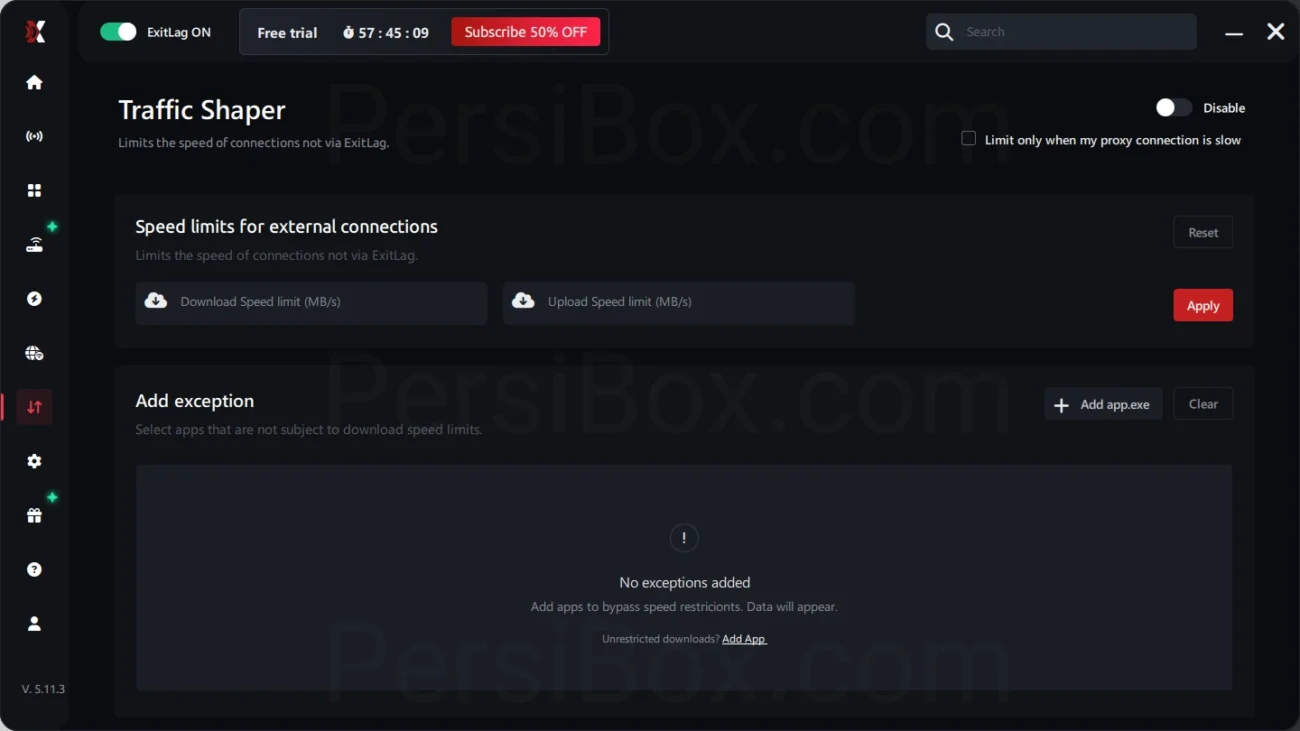1300x731 pixels.
Task: Click the Subscribe 50% OFF button
Action: tap(526, 32)
